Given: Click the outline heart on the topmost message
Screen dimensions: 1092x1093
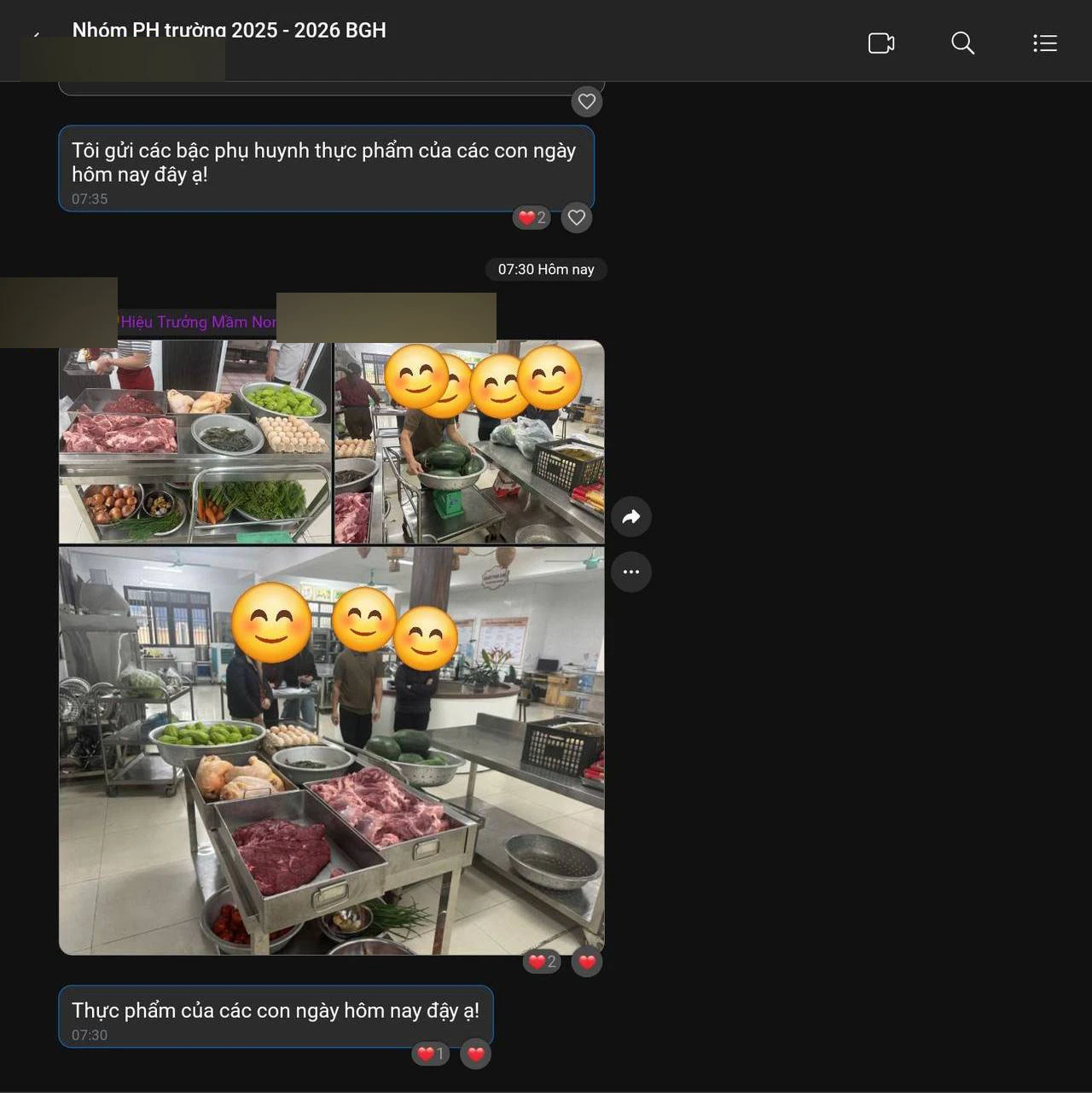Looking at the screenshot, I should 587,102.
